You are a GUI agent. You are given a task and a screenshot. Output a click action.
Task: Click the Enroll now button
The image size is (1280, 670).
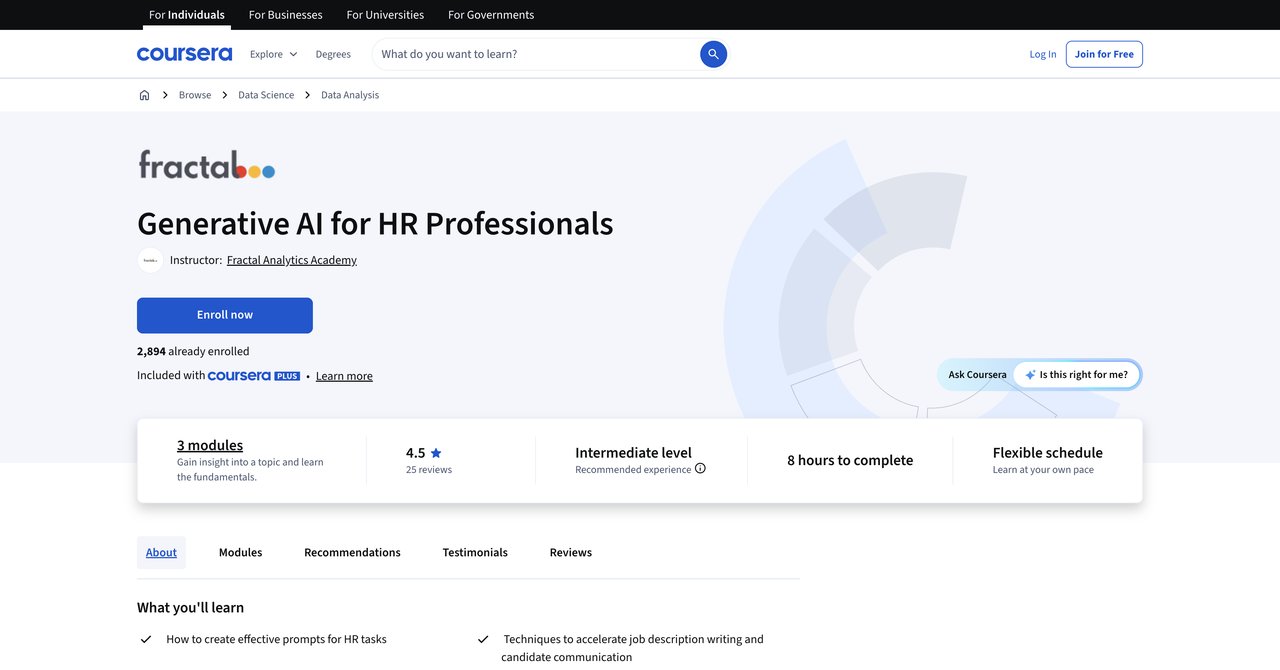(225, 315)
